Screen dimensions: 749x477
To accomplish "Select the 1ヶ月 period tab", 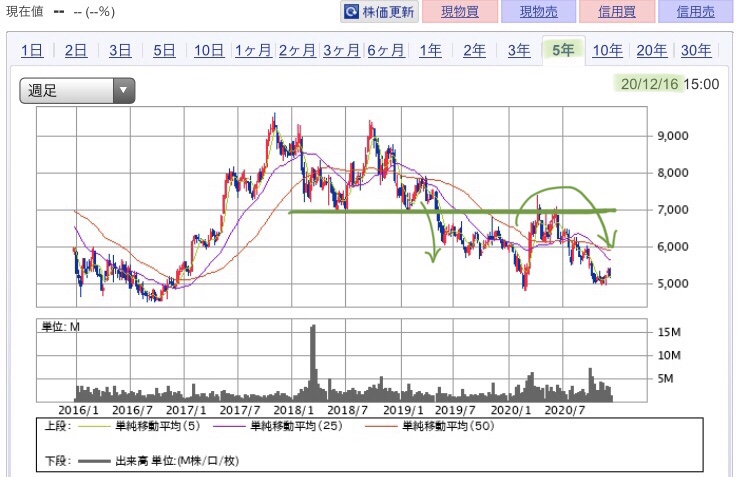I will click(253, 50).
